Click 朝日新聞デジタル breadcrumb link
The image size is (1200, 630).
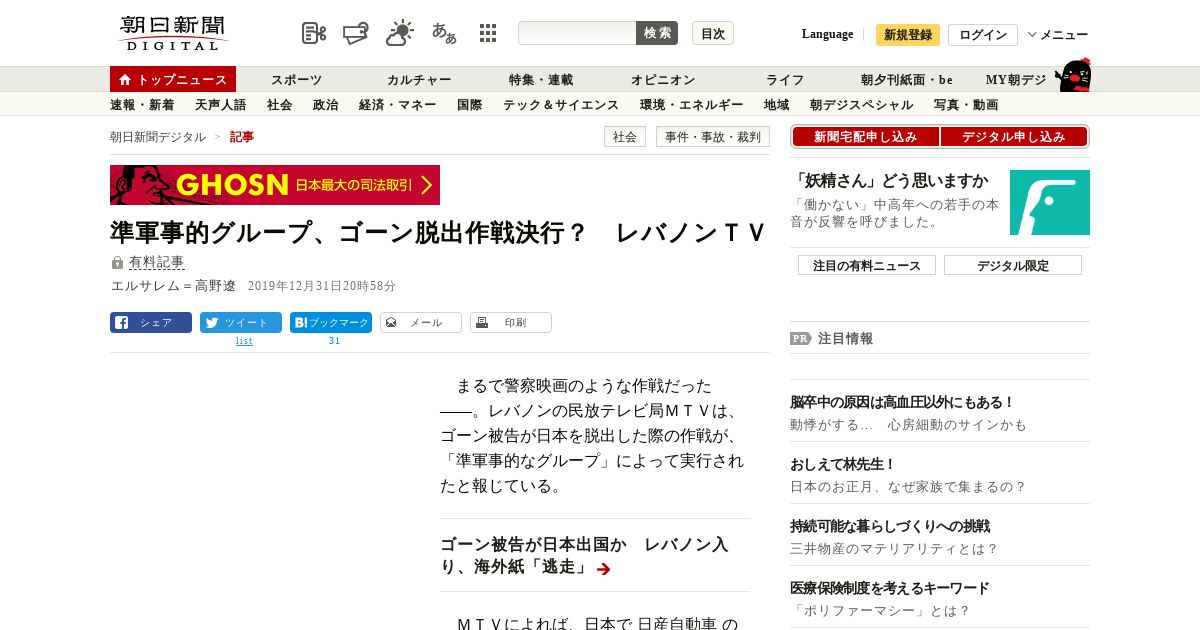tap(158, 137)
